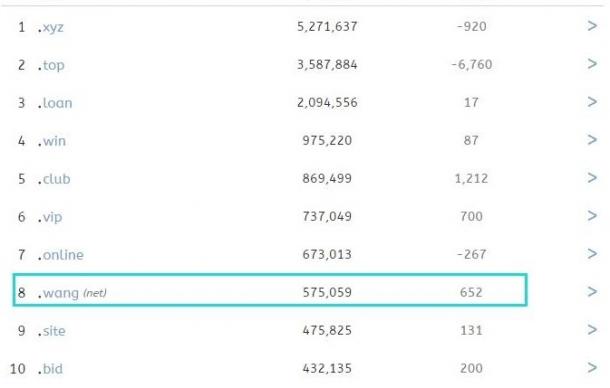The height and width of the screenshot is (388, 610).
Task: Open the .xyz domain link
Action: click(x=51, y=28)
